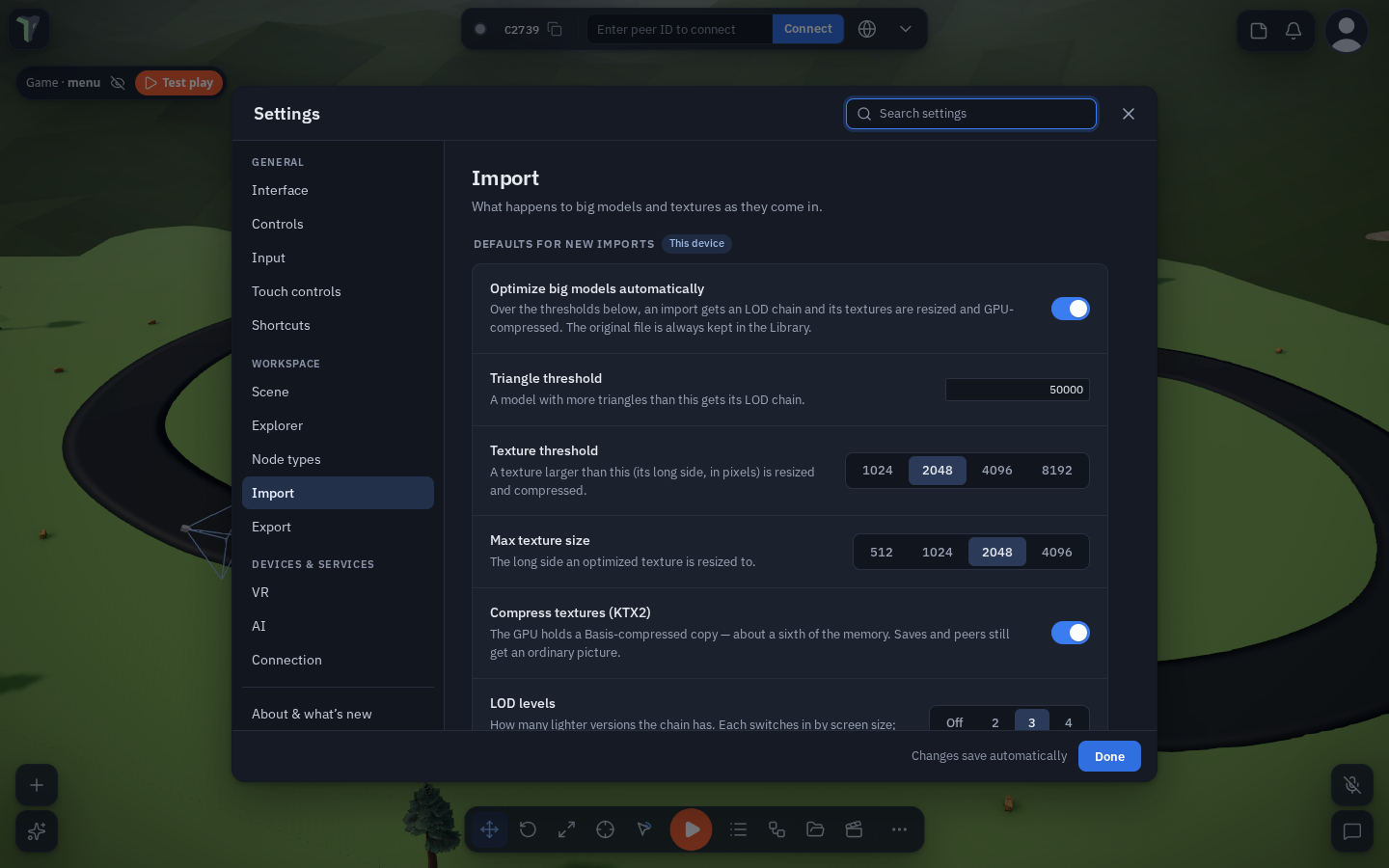The width and height of the screenshot is (1389, 868).
Task: Switch to Export settings
Action: pos(338,528)
